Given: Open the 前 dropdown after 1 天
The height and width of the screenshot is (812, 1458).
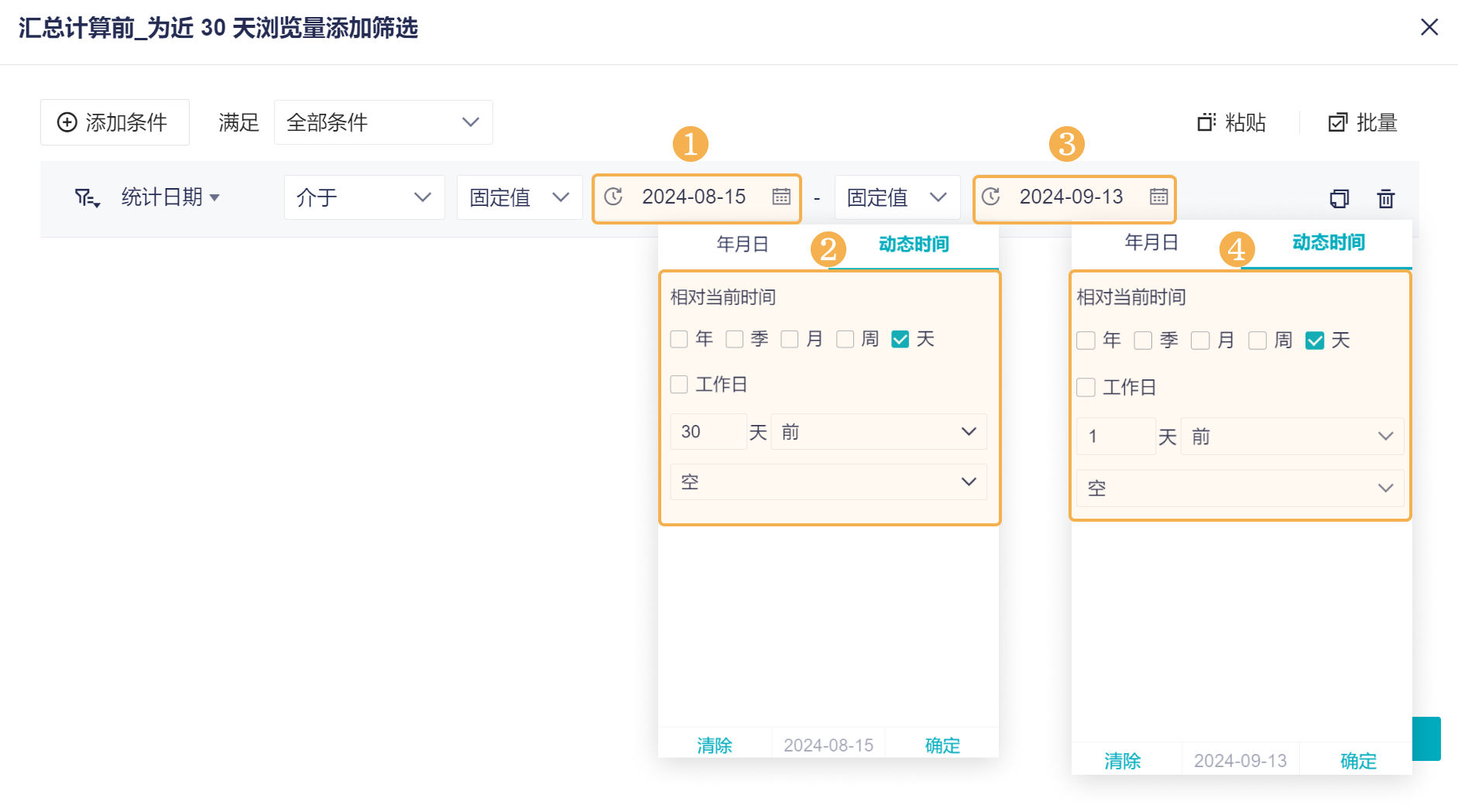Looking at the screenshot, I should (1292, 437).
